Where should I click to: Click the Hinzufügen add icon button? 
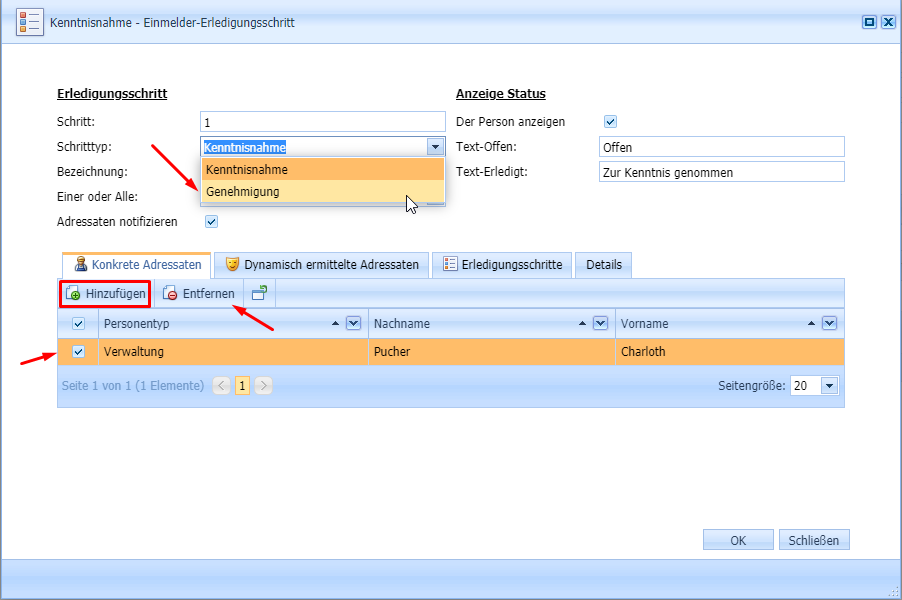click(x=106, y=294)
